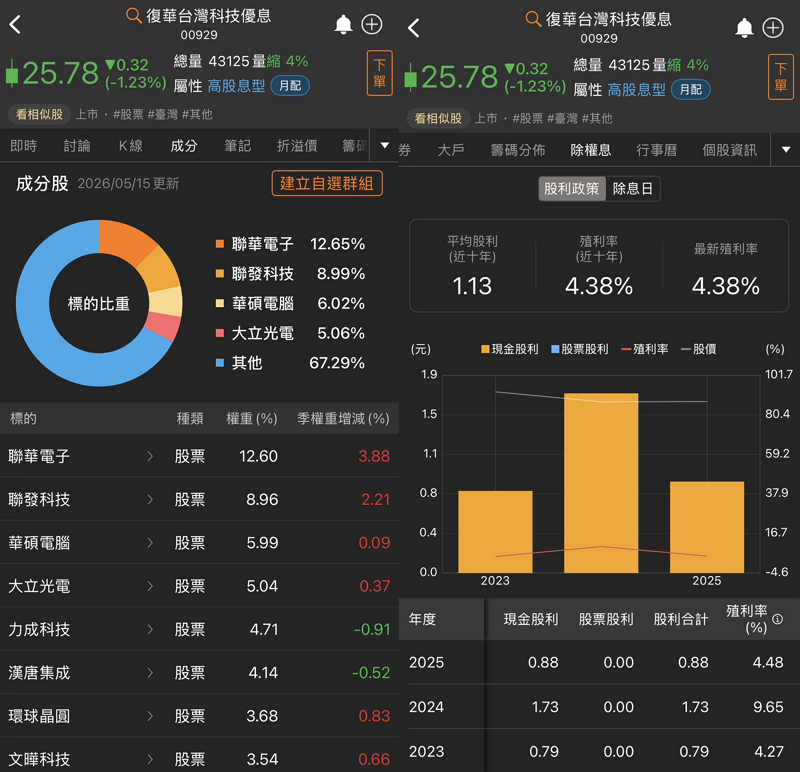Tap 月配 badge on left screen

290,86
